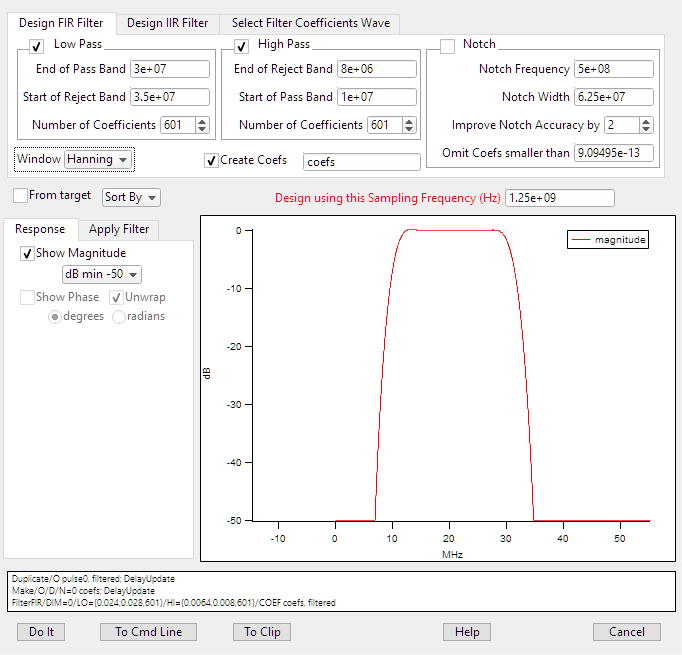Expand the dB min -50 dropdown
682x655 pixels.
click(102, 274)
